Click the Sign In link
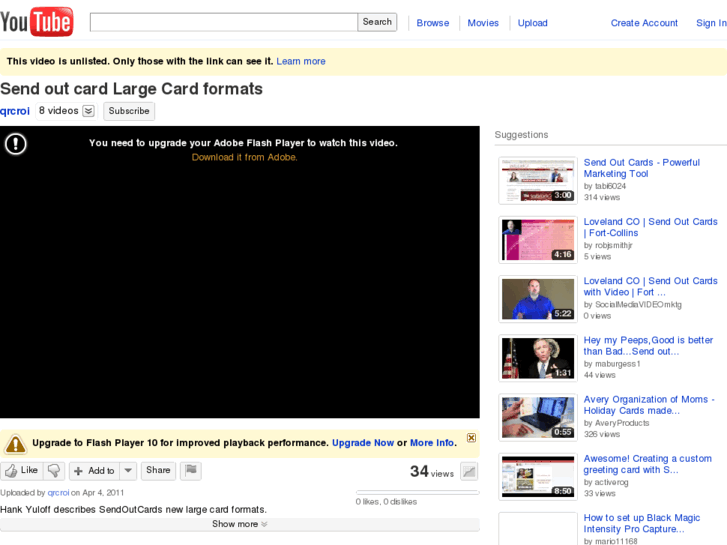Screen dimensions: 727x545 pos(711,23)
